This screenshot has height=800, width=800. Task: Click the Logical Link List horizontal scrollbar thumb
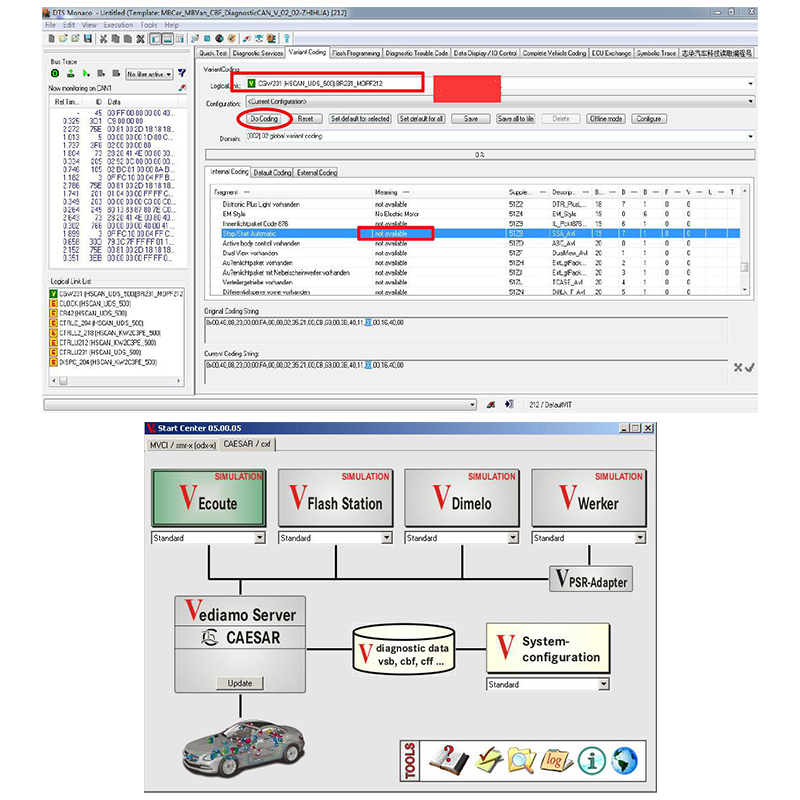click(63, 381)
